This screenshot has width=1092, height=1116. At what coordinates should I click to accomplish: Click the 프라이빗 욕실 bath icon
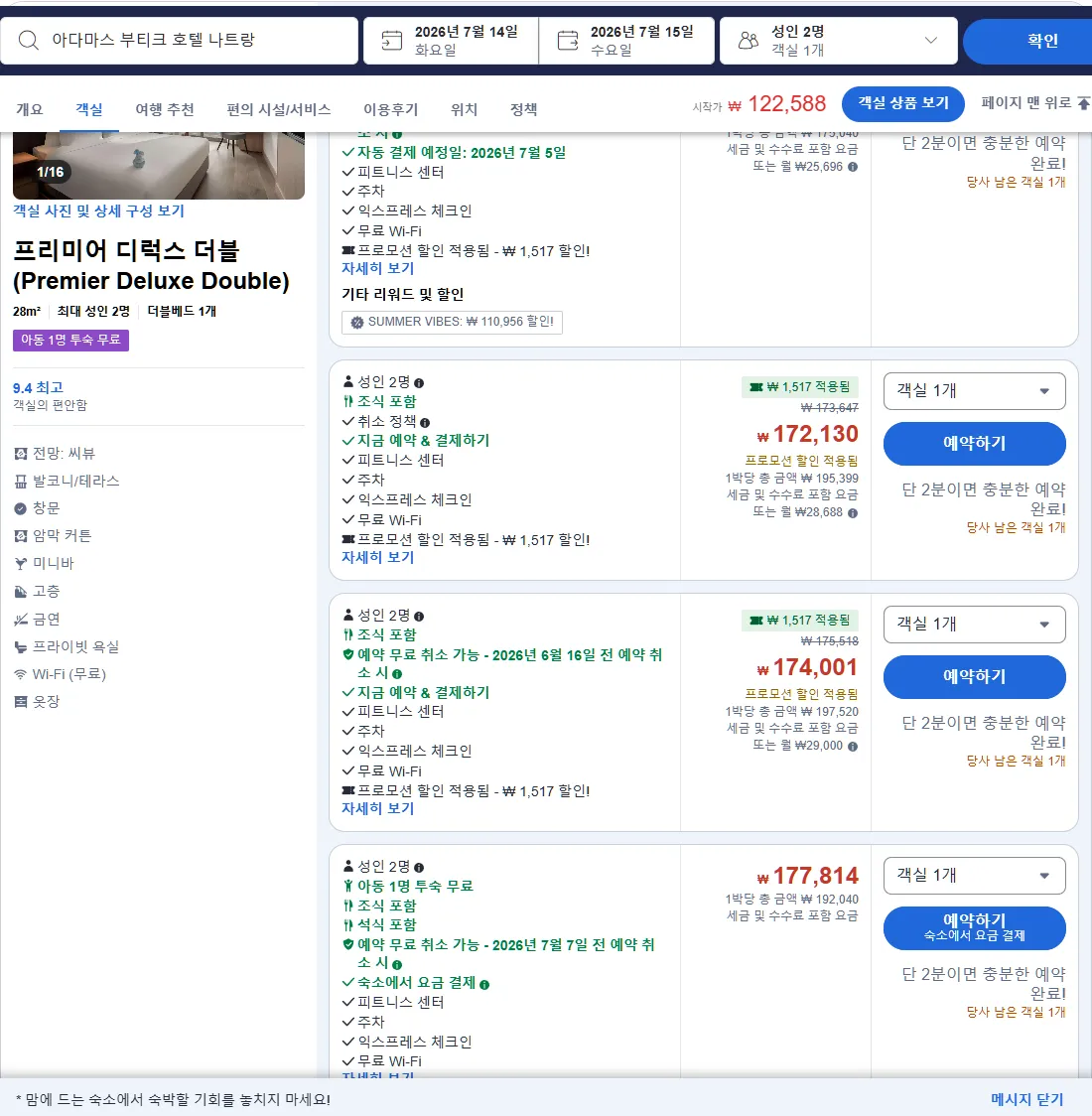[x=21, y=647]
